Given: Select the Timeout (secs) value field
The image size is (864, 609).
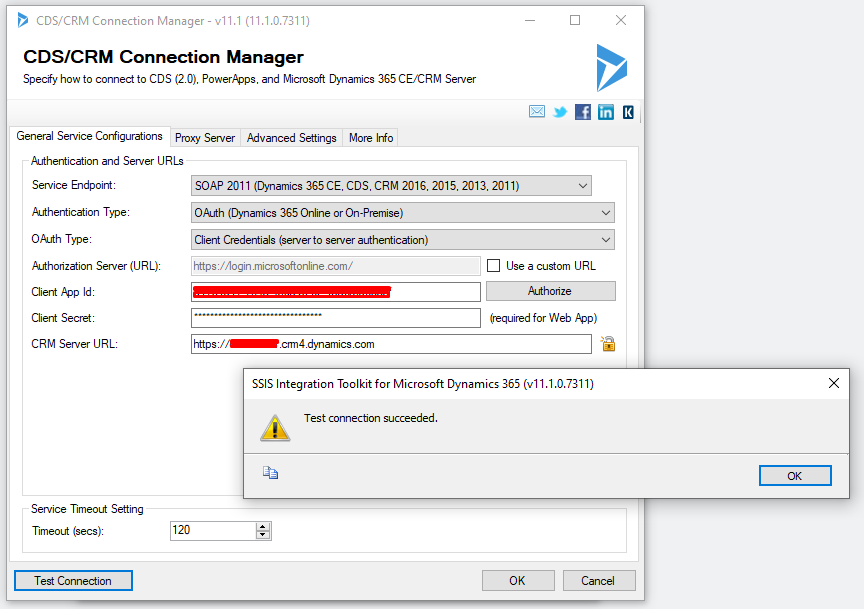Looking at the screenshot, I should tap(213, 530).
